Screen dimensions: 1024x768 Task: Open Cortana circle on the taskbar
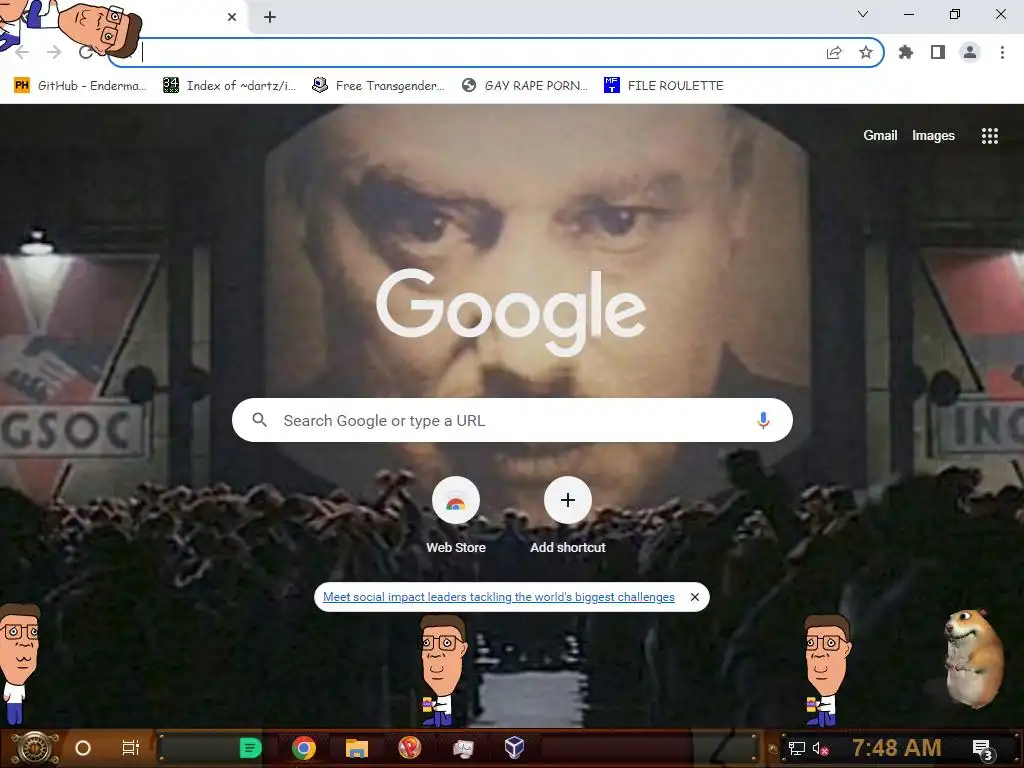[83, 748]
